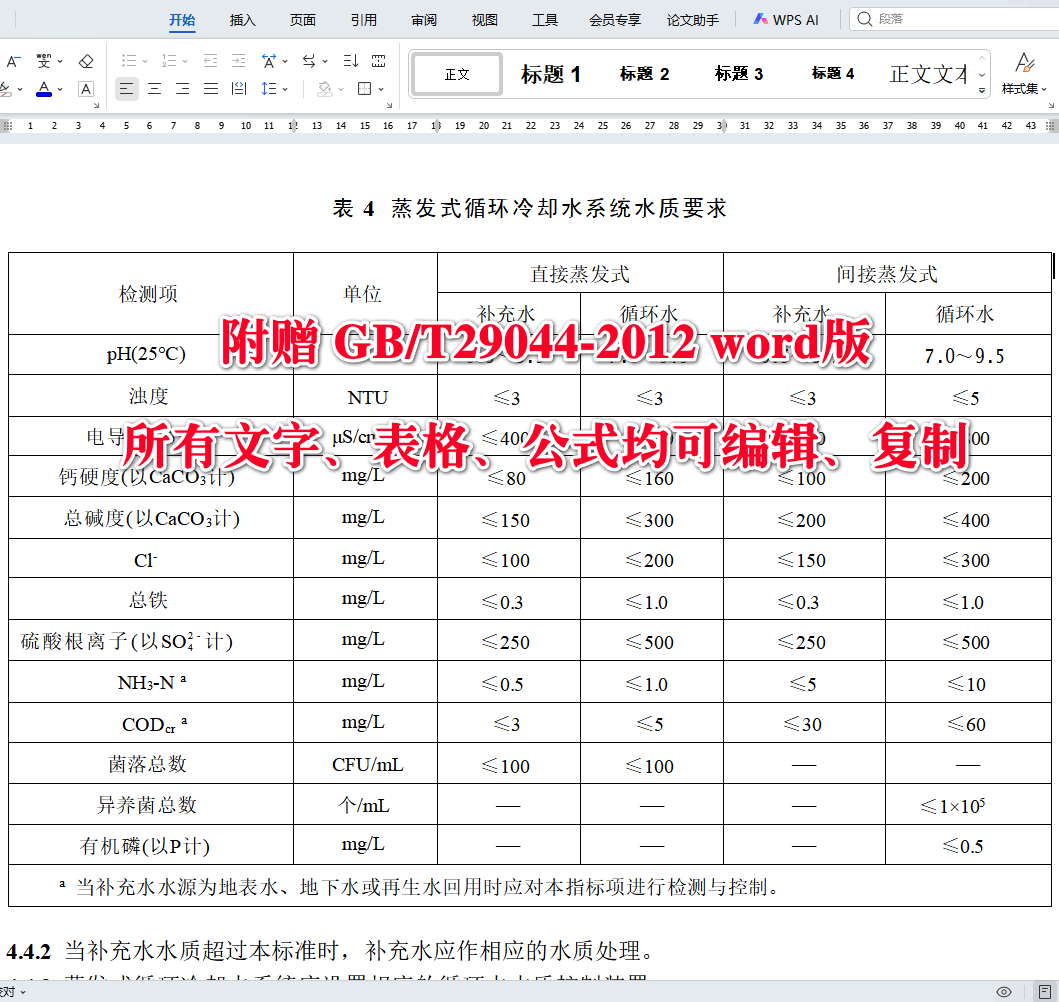Click the decrease font size icon
Viewport: 1059px width, 1002px height.
point(14,61)
